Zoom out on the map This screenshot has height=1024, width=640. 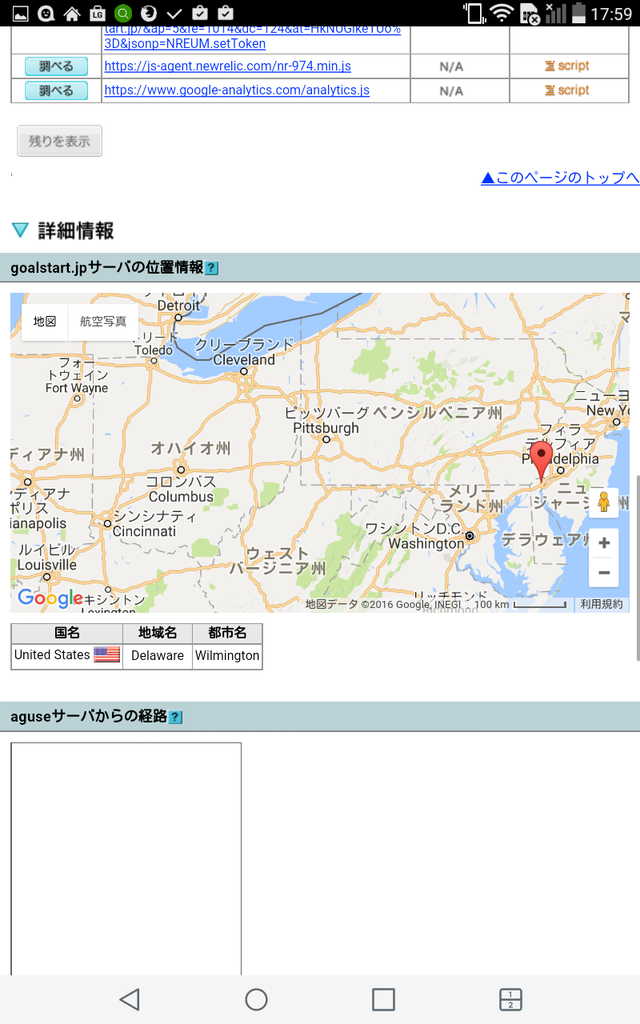pos(604,573)
